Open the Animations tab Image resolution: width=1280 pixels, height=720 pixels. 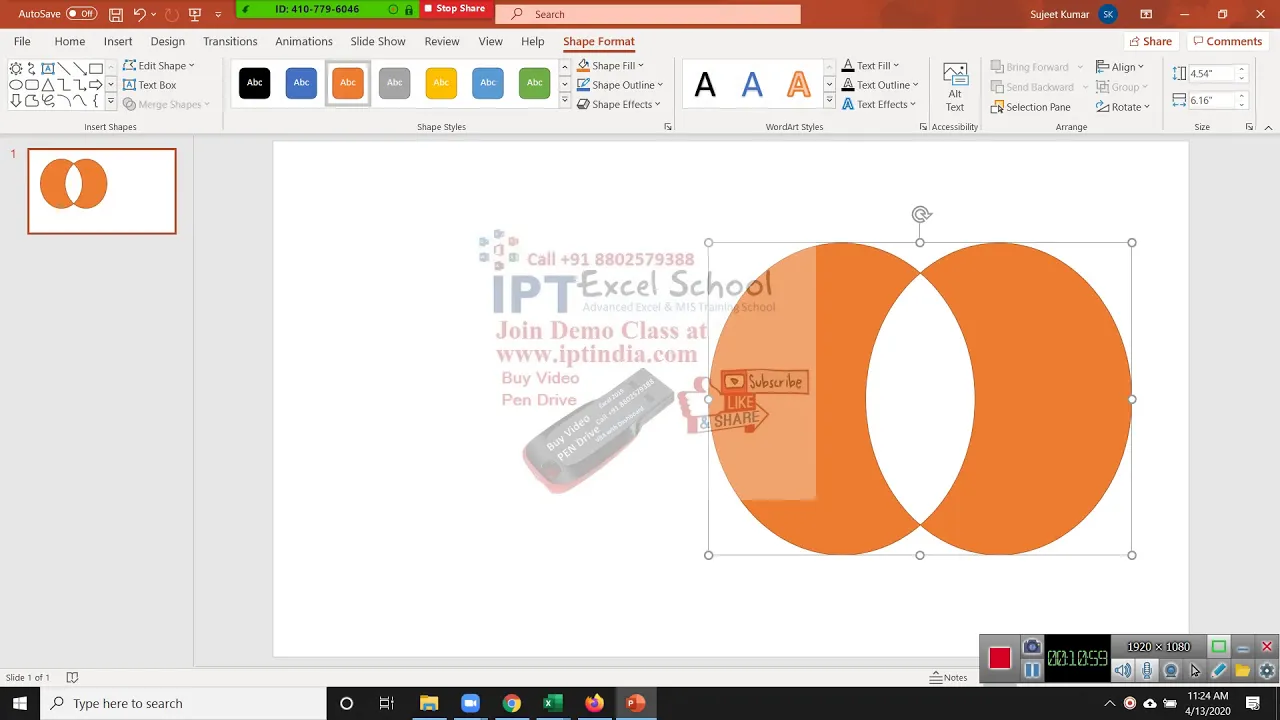point(304,41)
